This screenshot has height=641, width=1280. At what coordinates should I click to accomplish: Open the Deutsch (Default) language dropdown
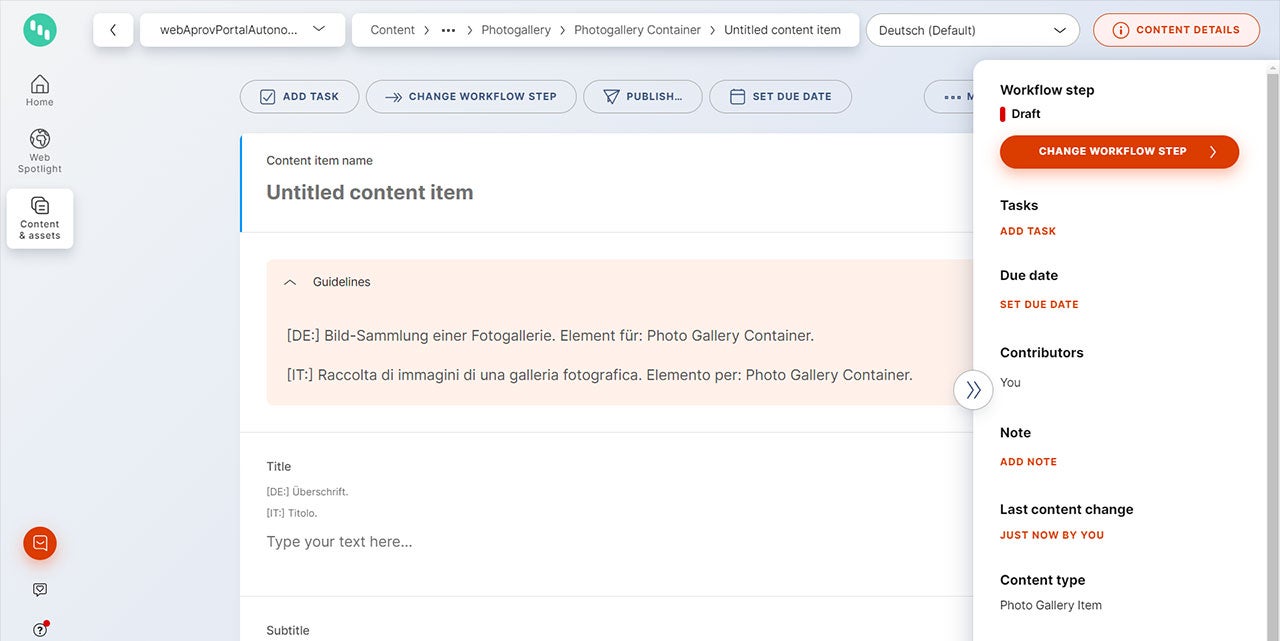click(972, 30)
